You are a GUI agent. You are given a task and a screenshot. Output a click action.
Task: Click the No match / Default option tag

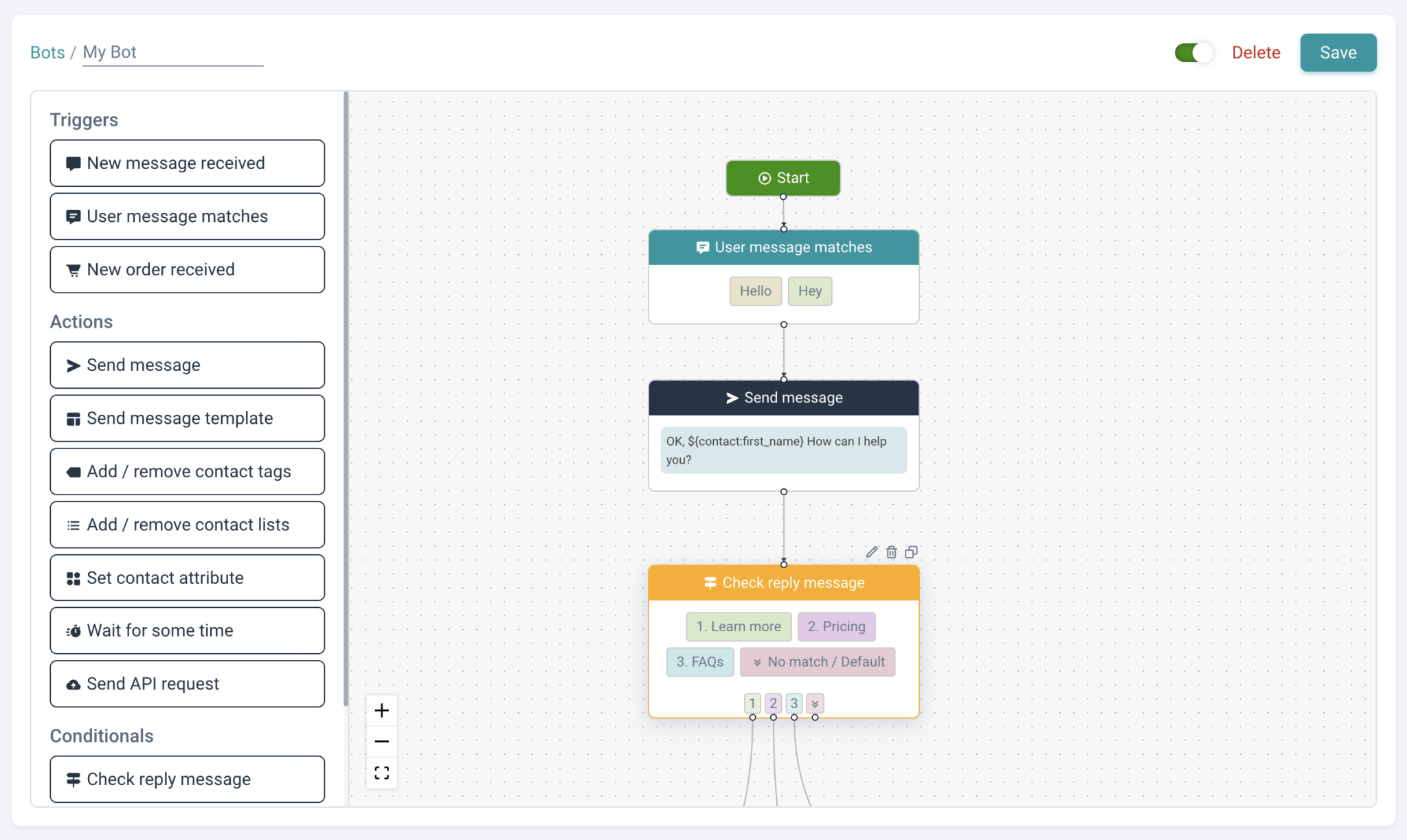[818, 661]
